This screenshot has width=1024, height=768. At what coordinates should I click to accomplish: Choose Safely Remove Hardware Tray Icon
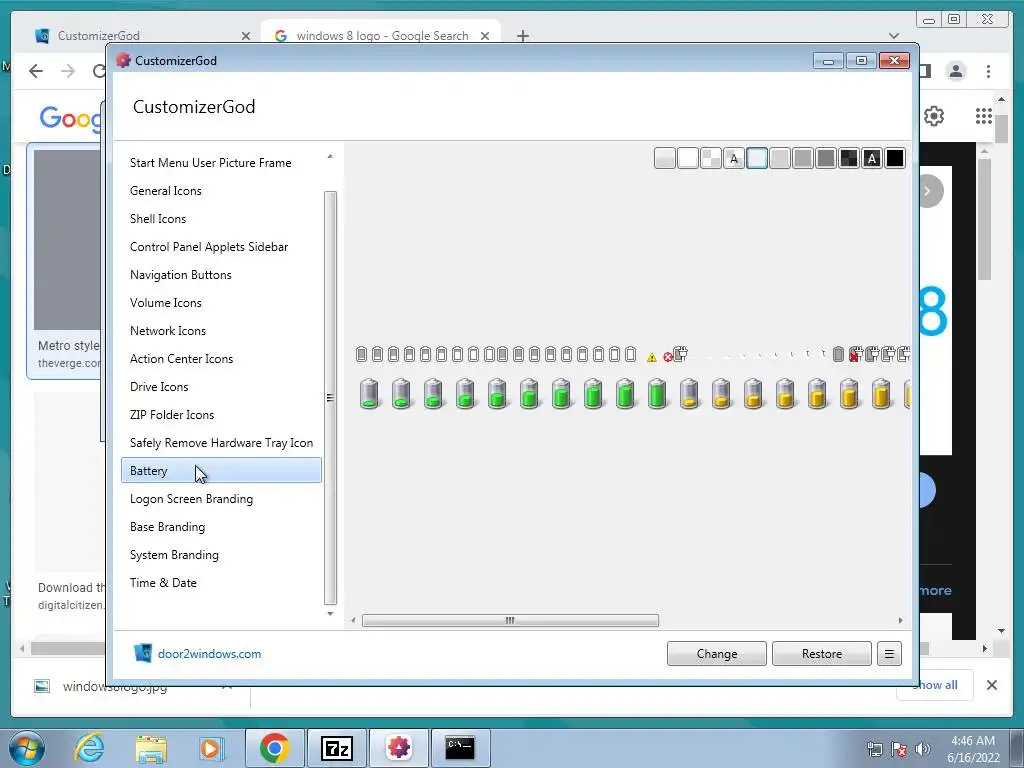(x=221, y=443)
